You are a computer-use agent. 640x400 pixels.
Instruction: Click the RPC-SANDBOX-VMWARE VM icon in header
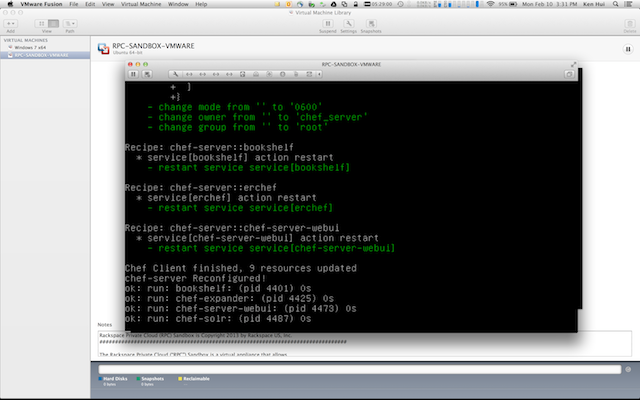tap(103, 49)
